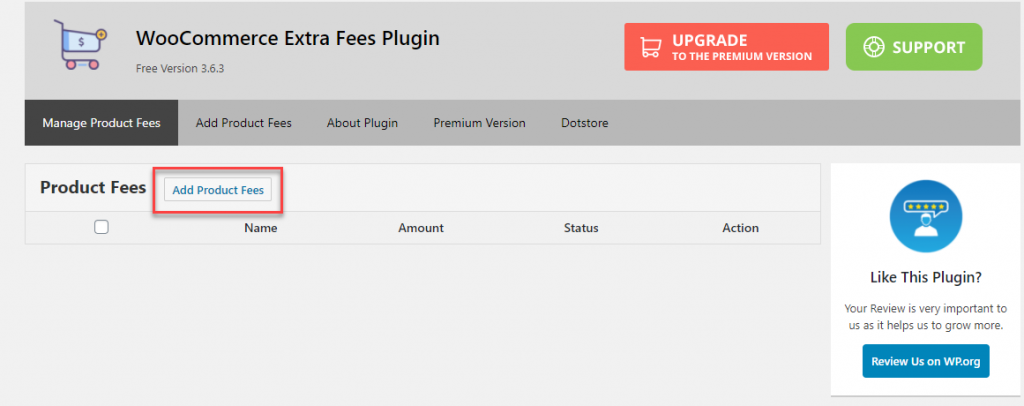Switch to the Add Product Fees tab
Screen dimensions: 1024x406
[244, 123]
